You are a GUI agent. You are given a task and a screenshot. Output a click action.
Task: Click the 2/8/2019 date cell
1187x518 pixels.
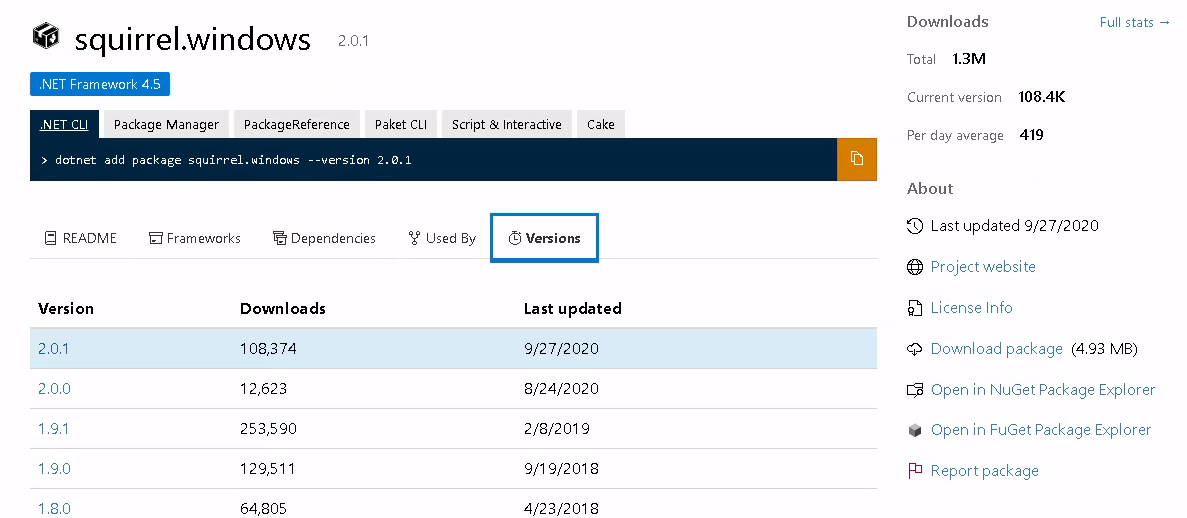[556, 429]
